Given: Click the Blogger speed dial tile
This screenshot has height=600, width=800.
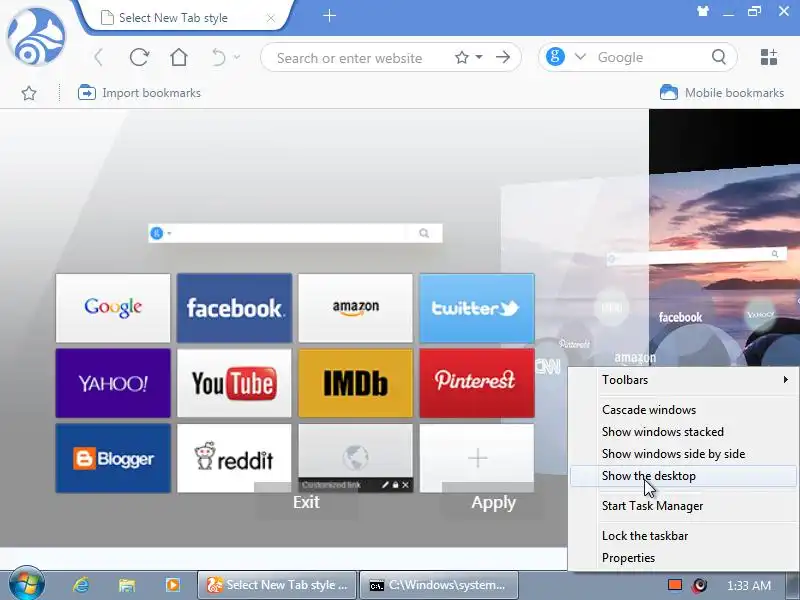Looking at the screenshot, I should pos(113,458).
